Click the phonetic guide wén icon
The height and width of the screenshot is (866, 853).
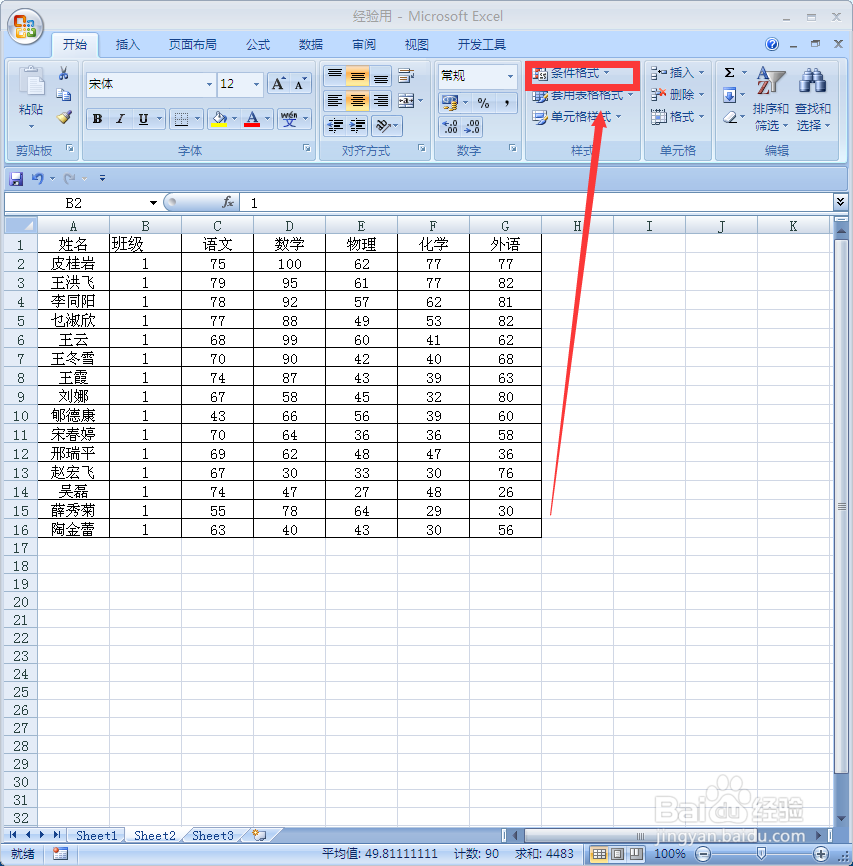tap(289, 119)
